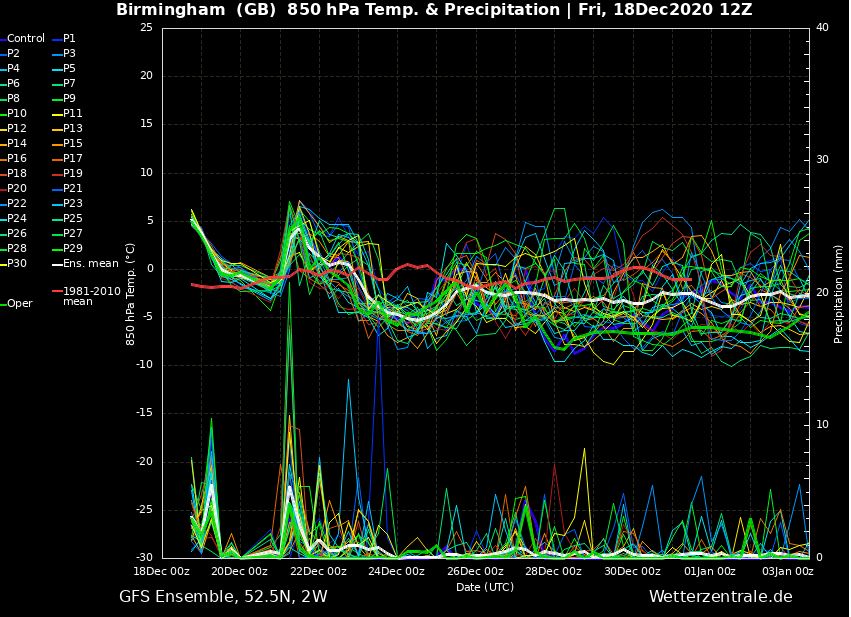Screen dimensions: 851x617
Task: Select the Control member legend entry
Action: pyautogui.click(x=22, y=37)
